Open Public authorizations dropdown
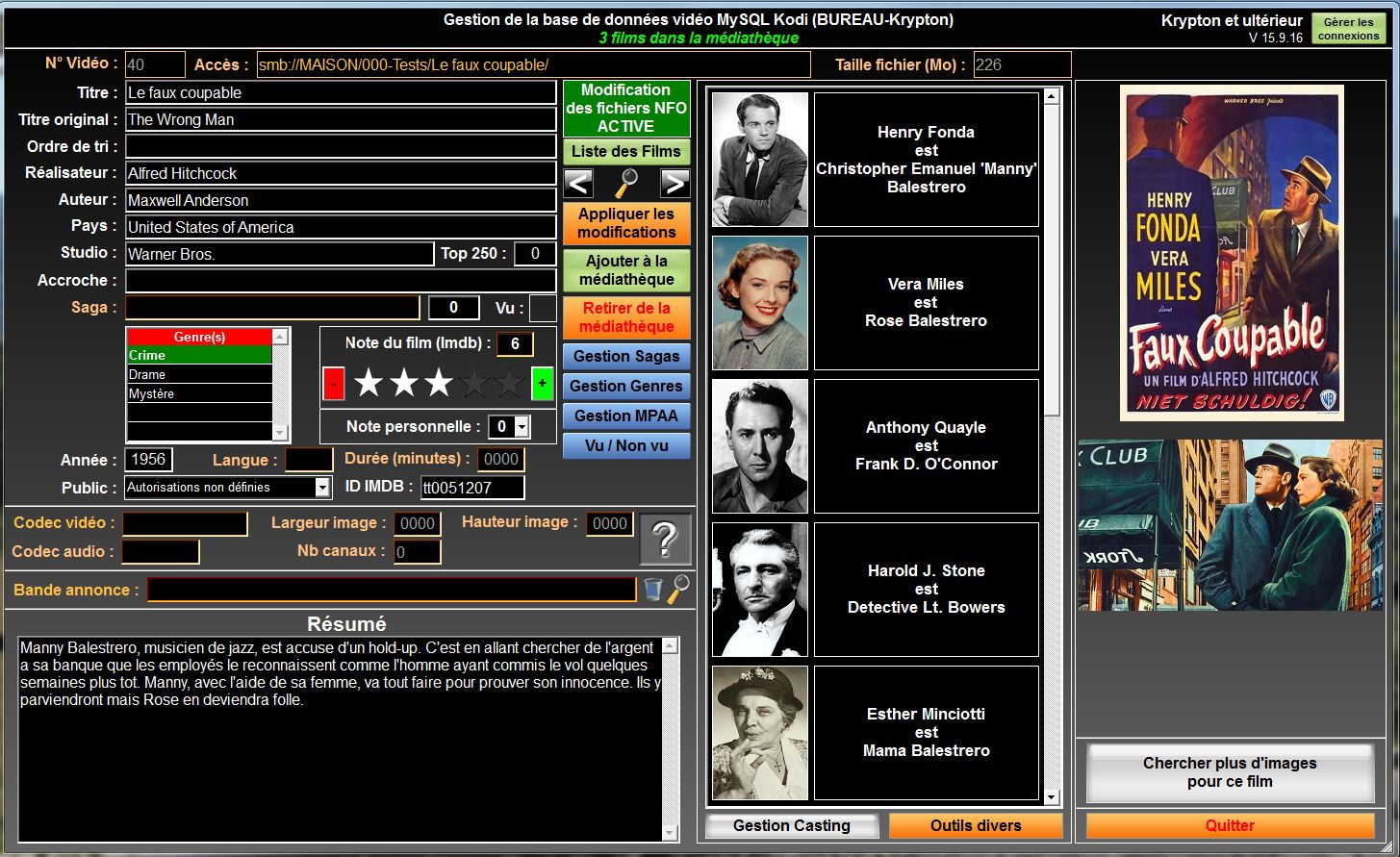1400x857 pixels. 322,488
